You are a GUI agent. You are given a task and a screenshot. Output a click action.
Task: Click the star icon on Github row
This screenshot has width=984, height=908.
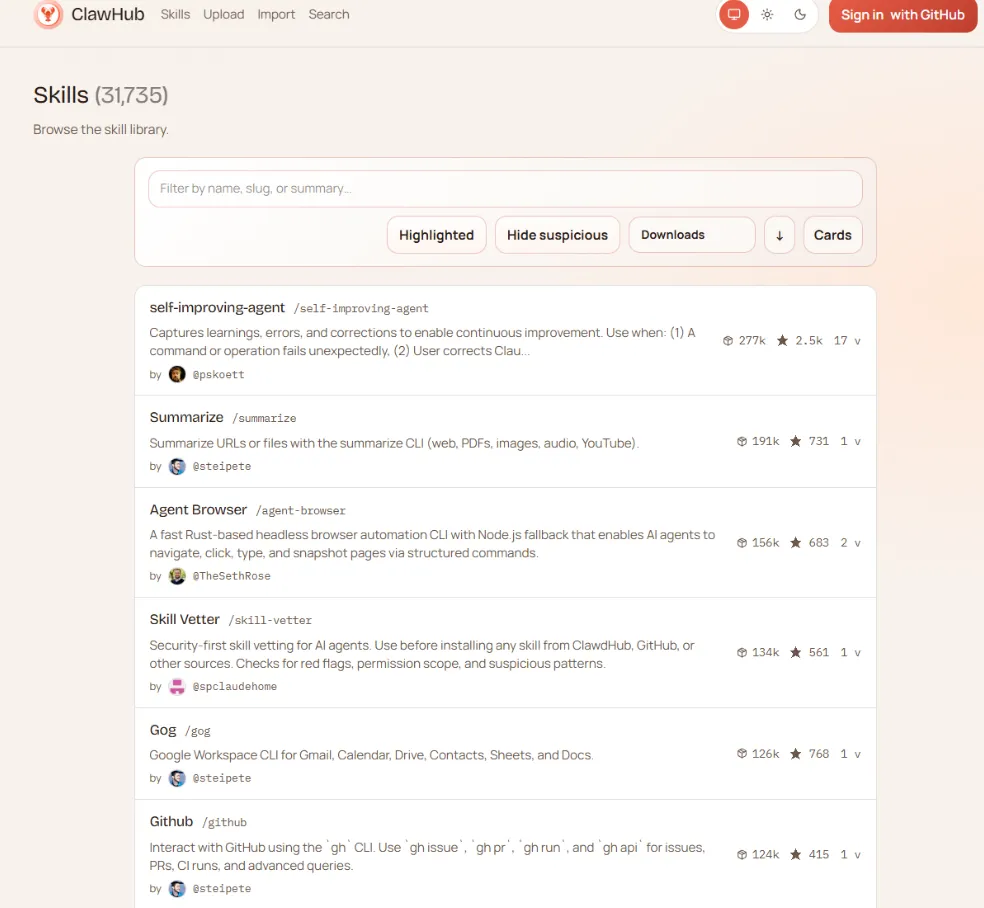click(795, 855)
